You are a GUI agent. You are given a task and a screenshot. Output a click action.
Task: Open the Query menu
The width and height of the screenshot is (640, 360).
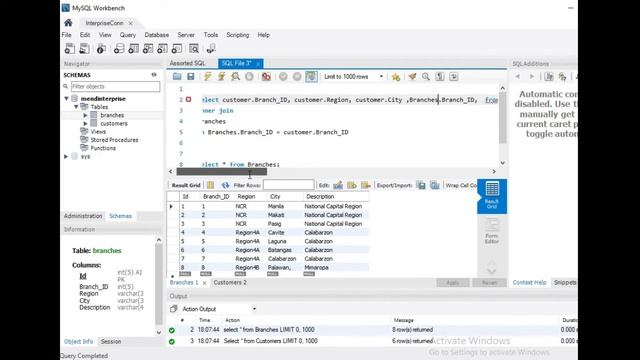coord(128,35)
